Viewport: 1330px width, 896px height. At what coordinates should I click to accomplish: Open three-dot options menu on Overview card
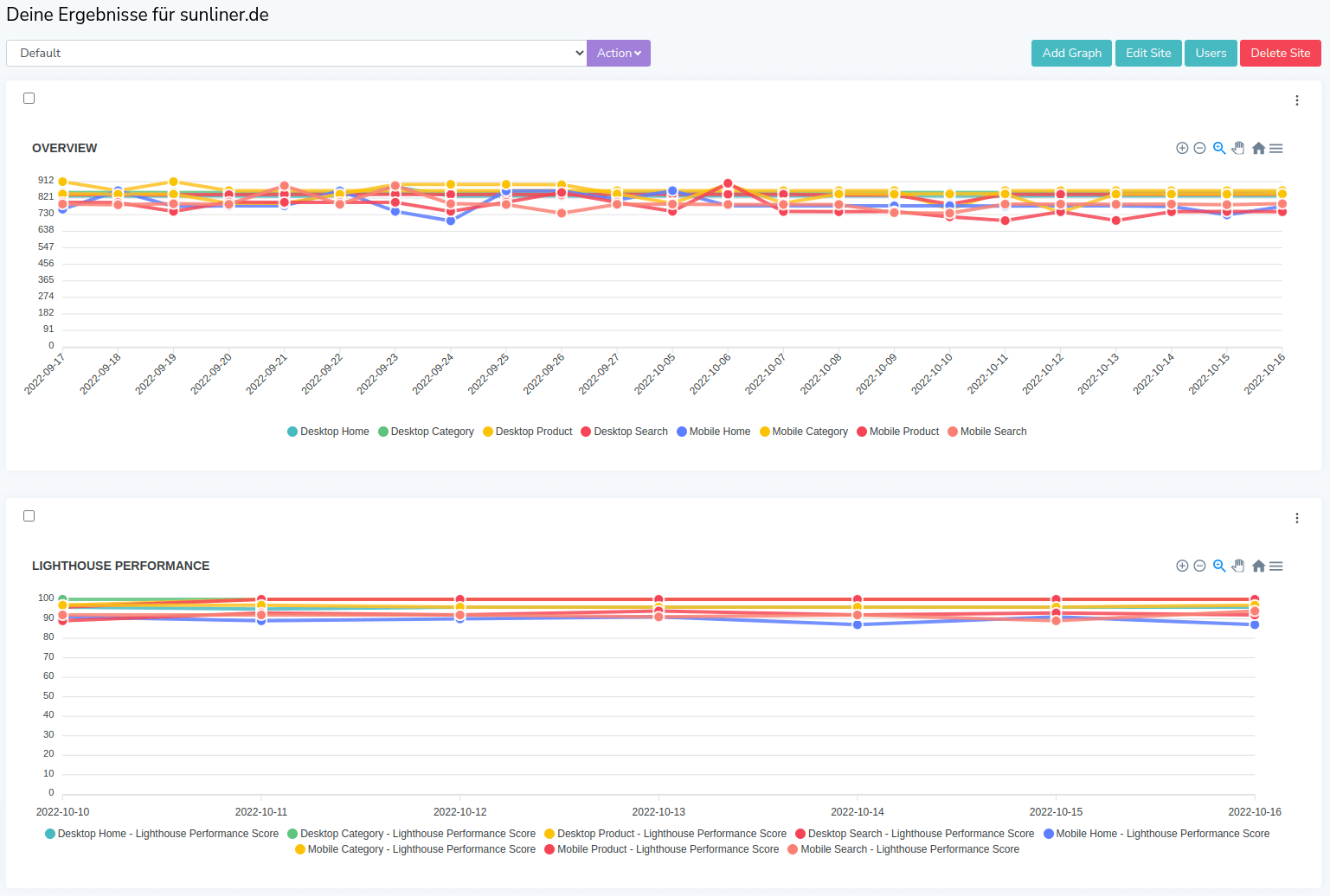[1297, 100]
